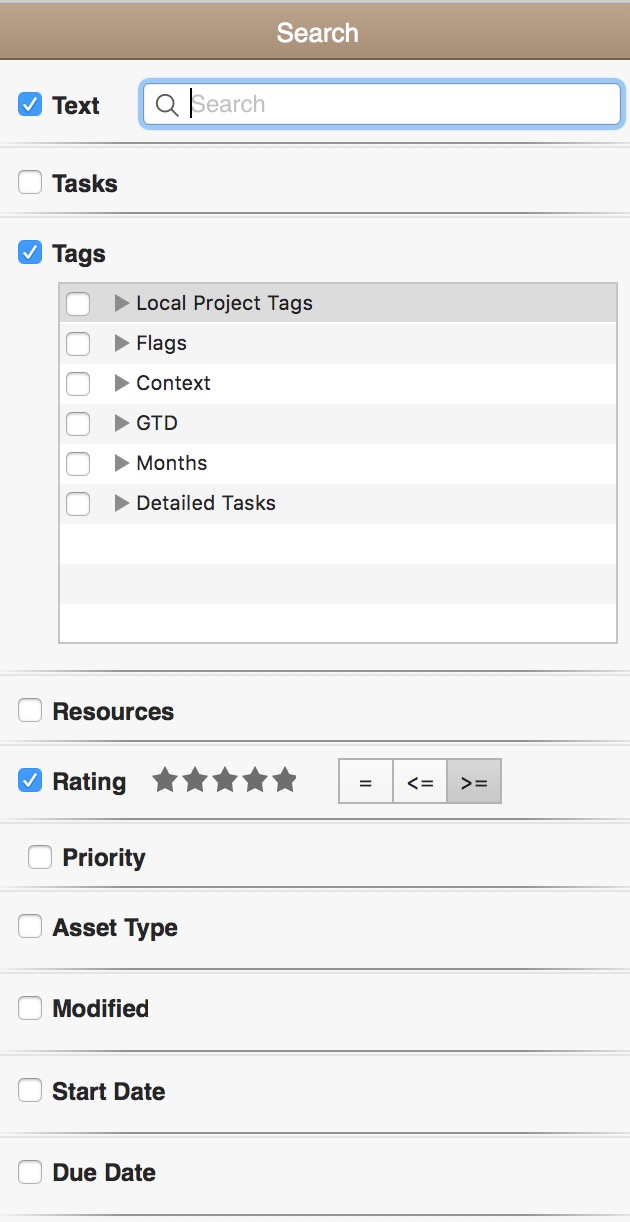Viewport: 630px width, 1222px height.
Task: Enable the Tasks filter checkbox
Action: [x=30, y=182]
